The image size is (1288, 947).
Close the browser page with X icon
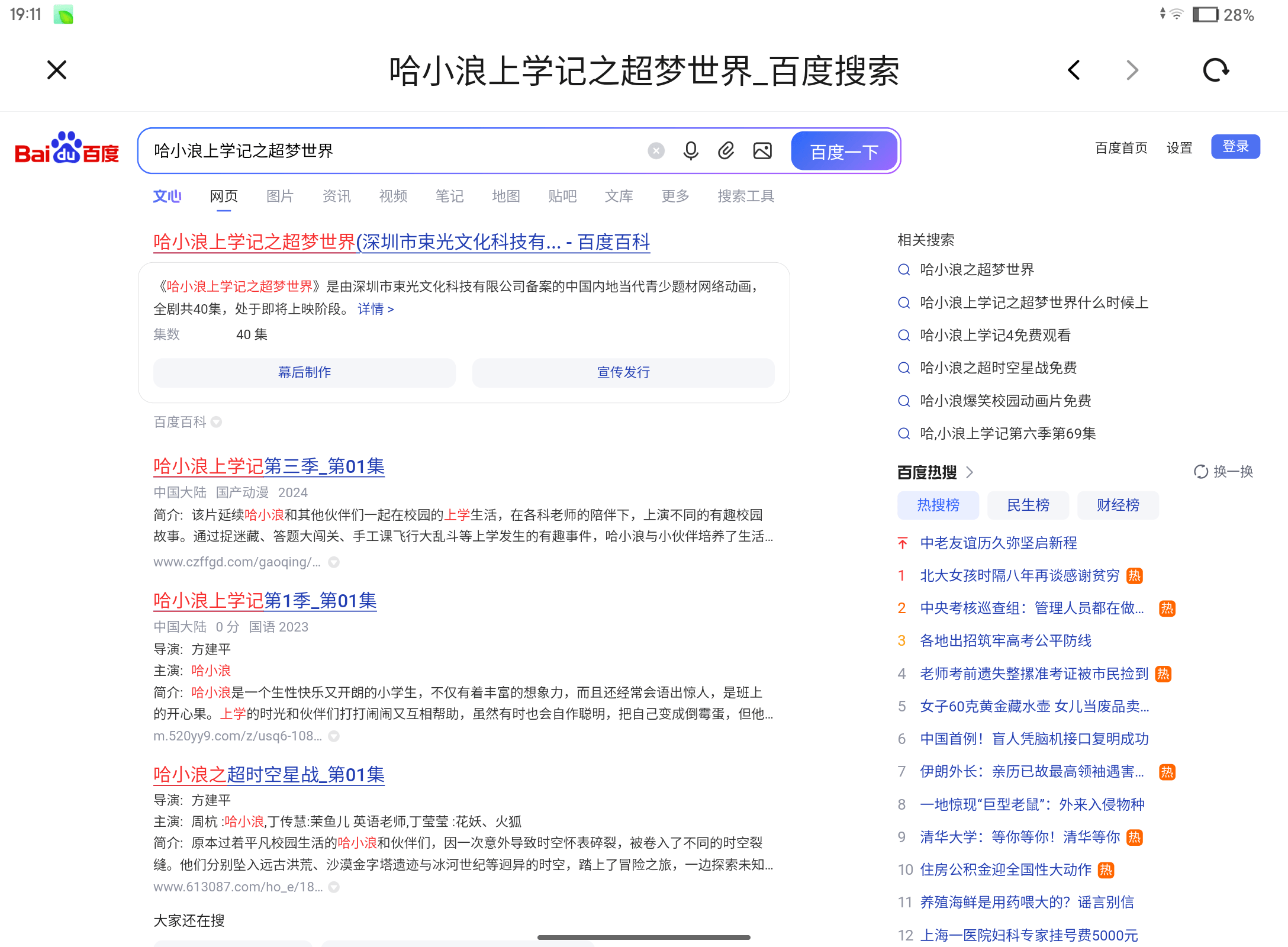pos(57,70)
